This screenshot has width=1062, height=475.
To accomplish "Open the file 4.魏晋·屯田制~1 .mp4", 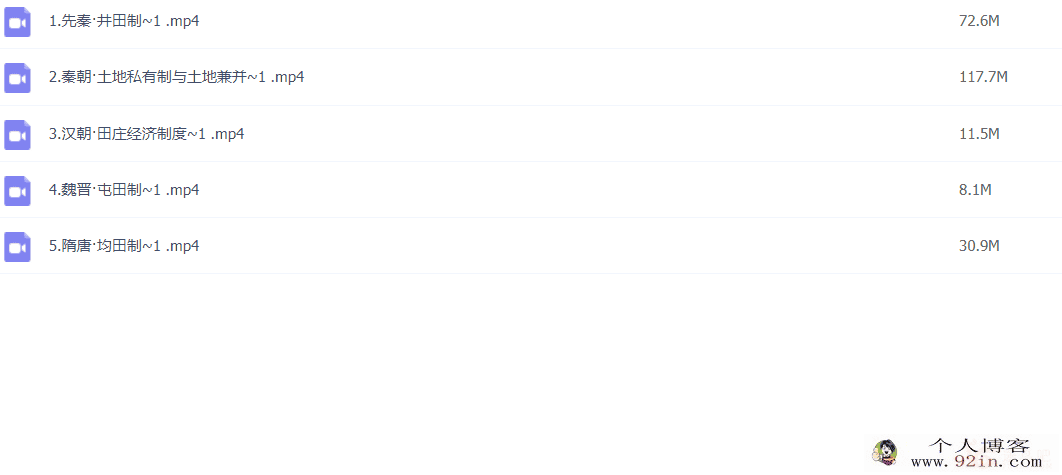I will [x=124, y=190].
